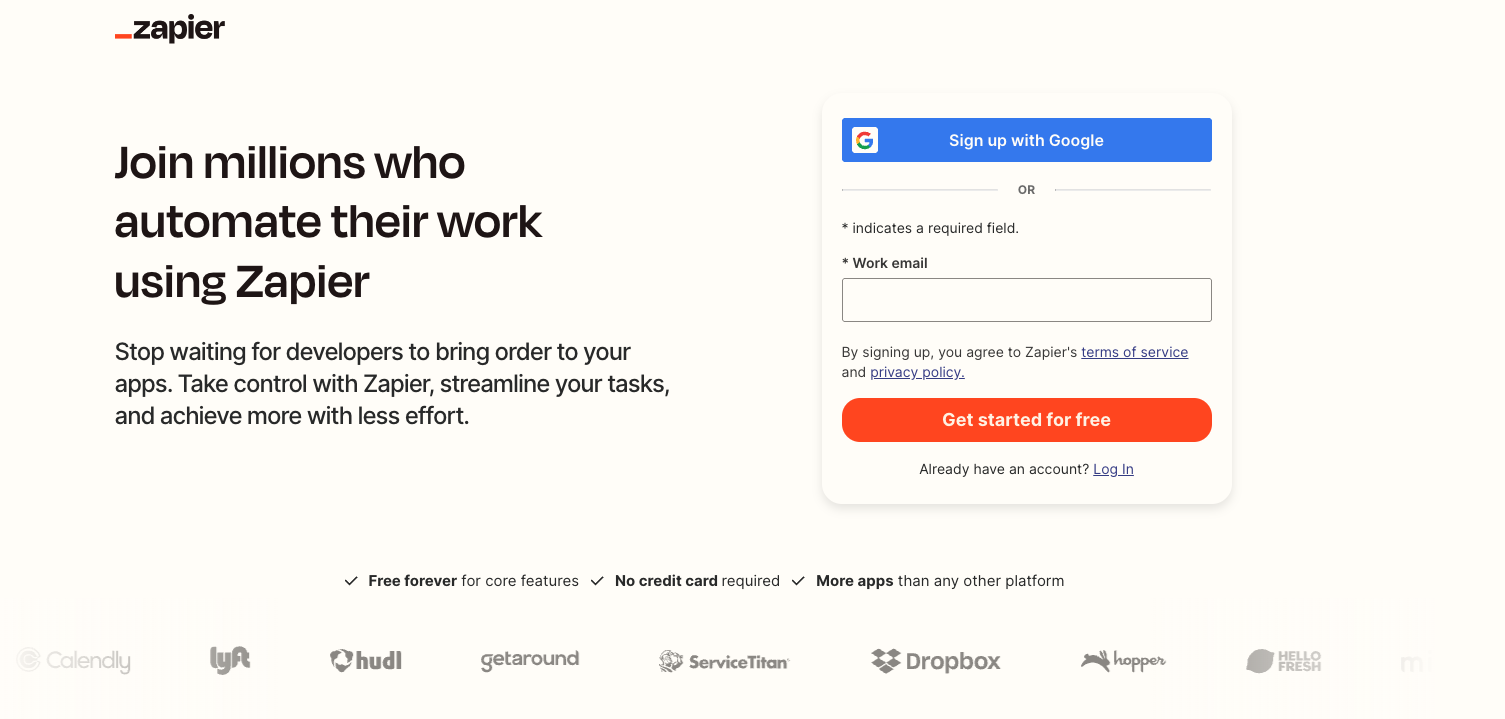Select the hudl logo
1505x719 pixels.
(x=366, y=660)
